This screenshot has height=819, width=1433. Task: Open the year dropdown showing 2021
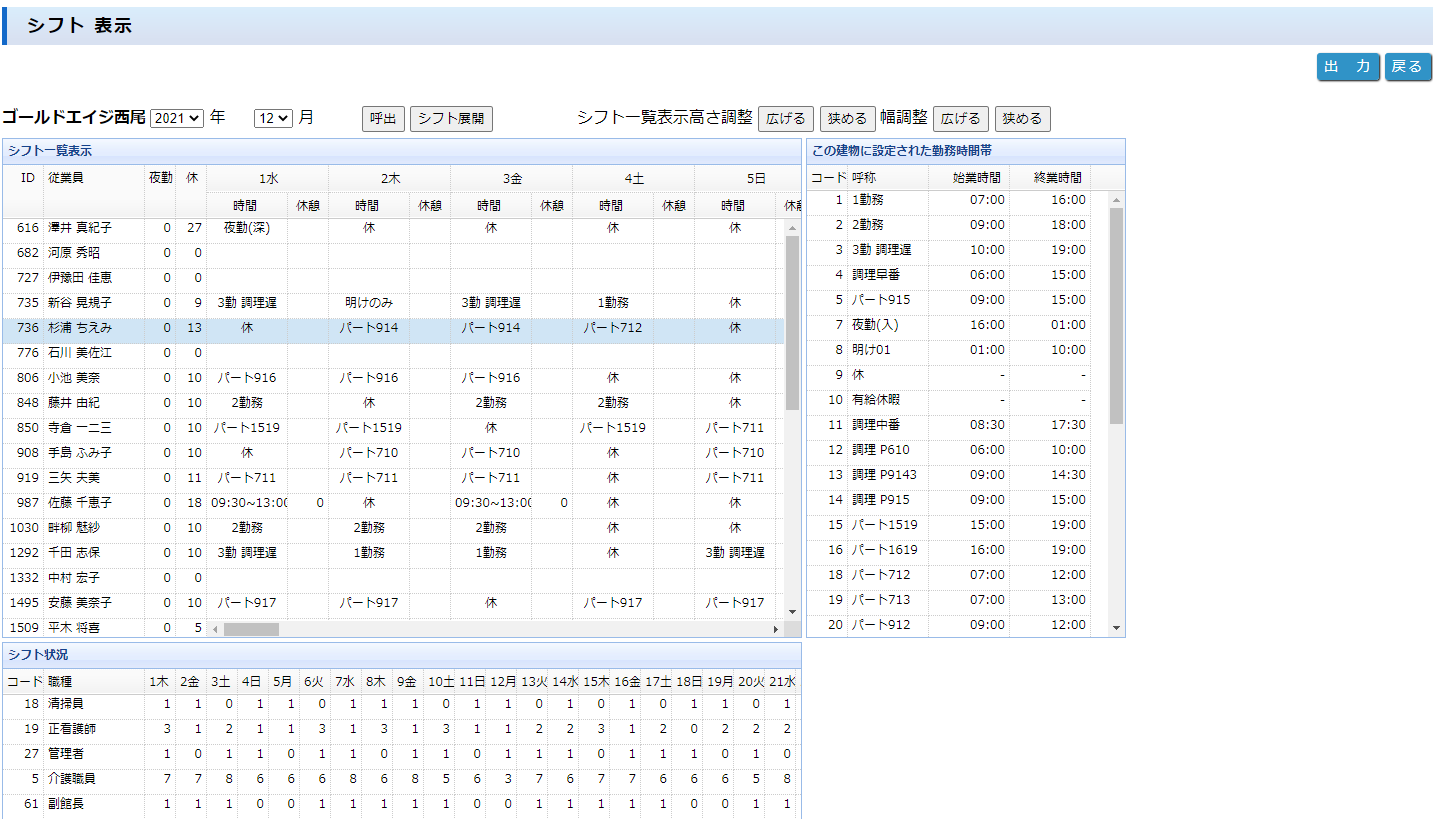pos(177,118)
